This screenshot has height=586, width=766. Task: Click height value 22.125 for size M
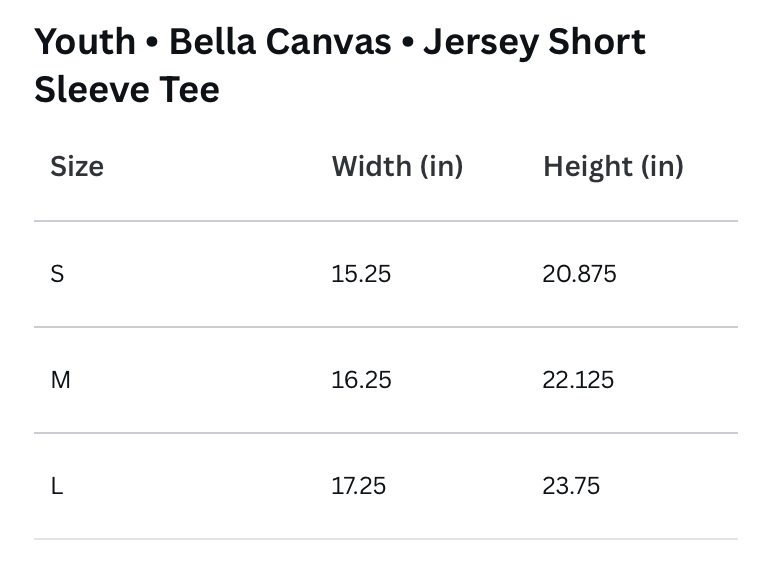tap(578, 379)
